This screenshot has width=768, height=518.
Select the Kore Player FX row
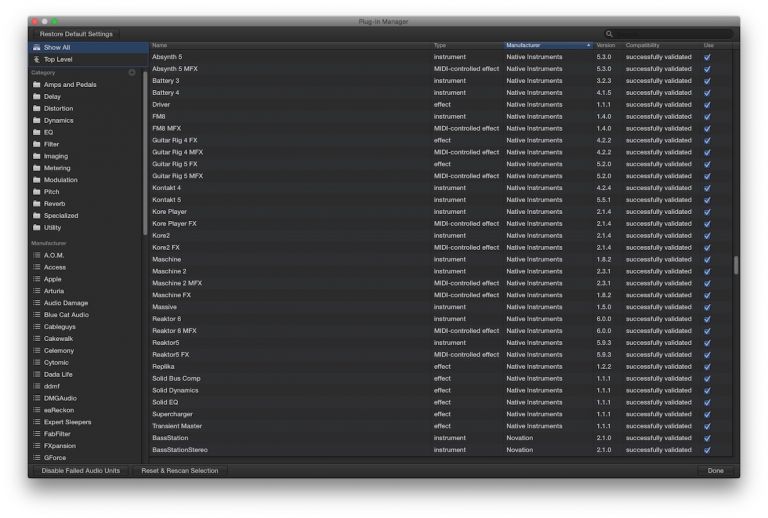coord(441,223)
